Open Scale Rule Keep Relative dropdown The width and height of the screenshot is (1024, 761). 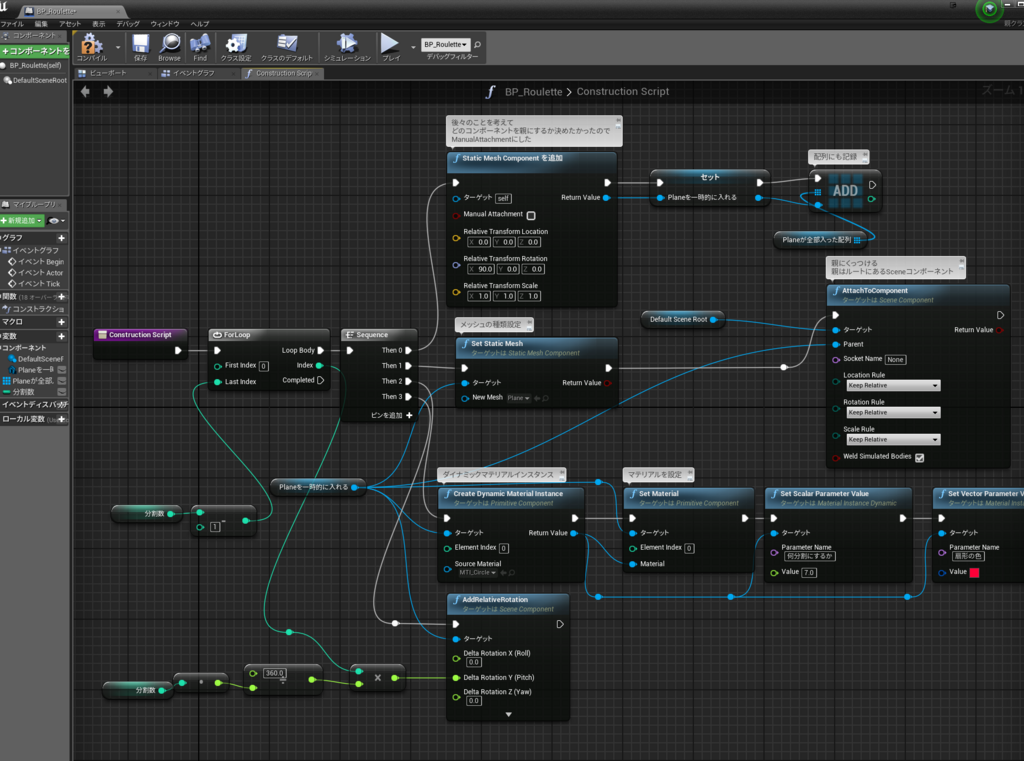pyautogui.click(x=893, y=440)
